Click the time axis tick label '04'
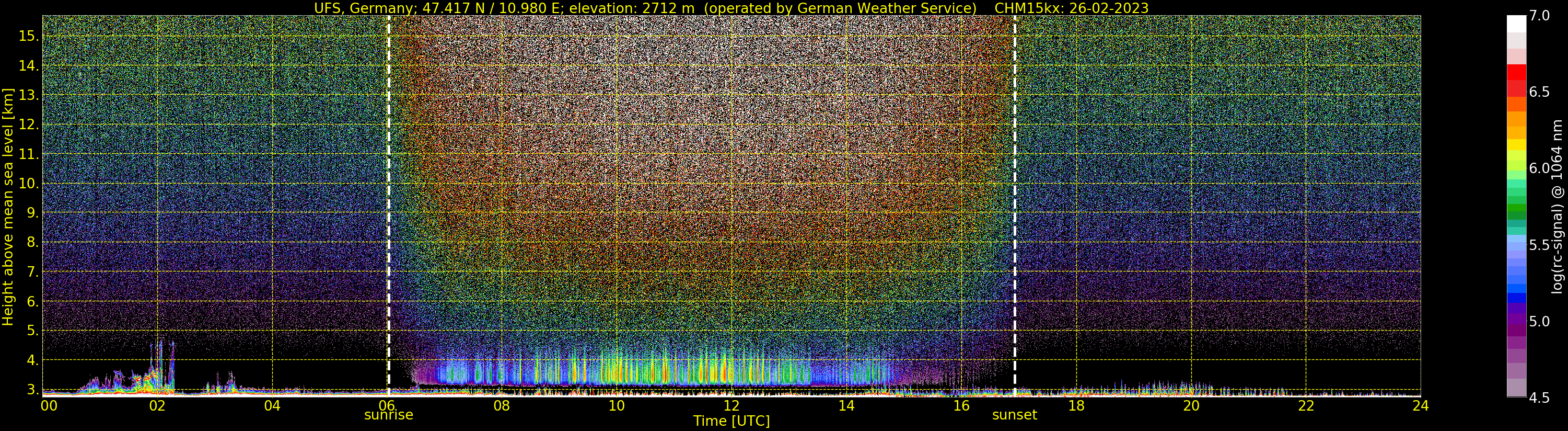This screenshot has height=431, width=1568. click(x=272, y=405)
